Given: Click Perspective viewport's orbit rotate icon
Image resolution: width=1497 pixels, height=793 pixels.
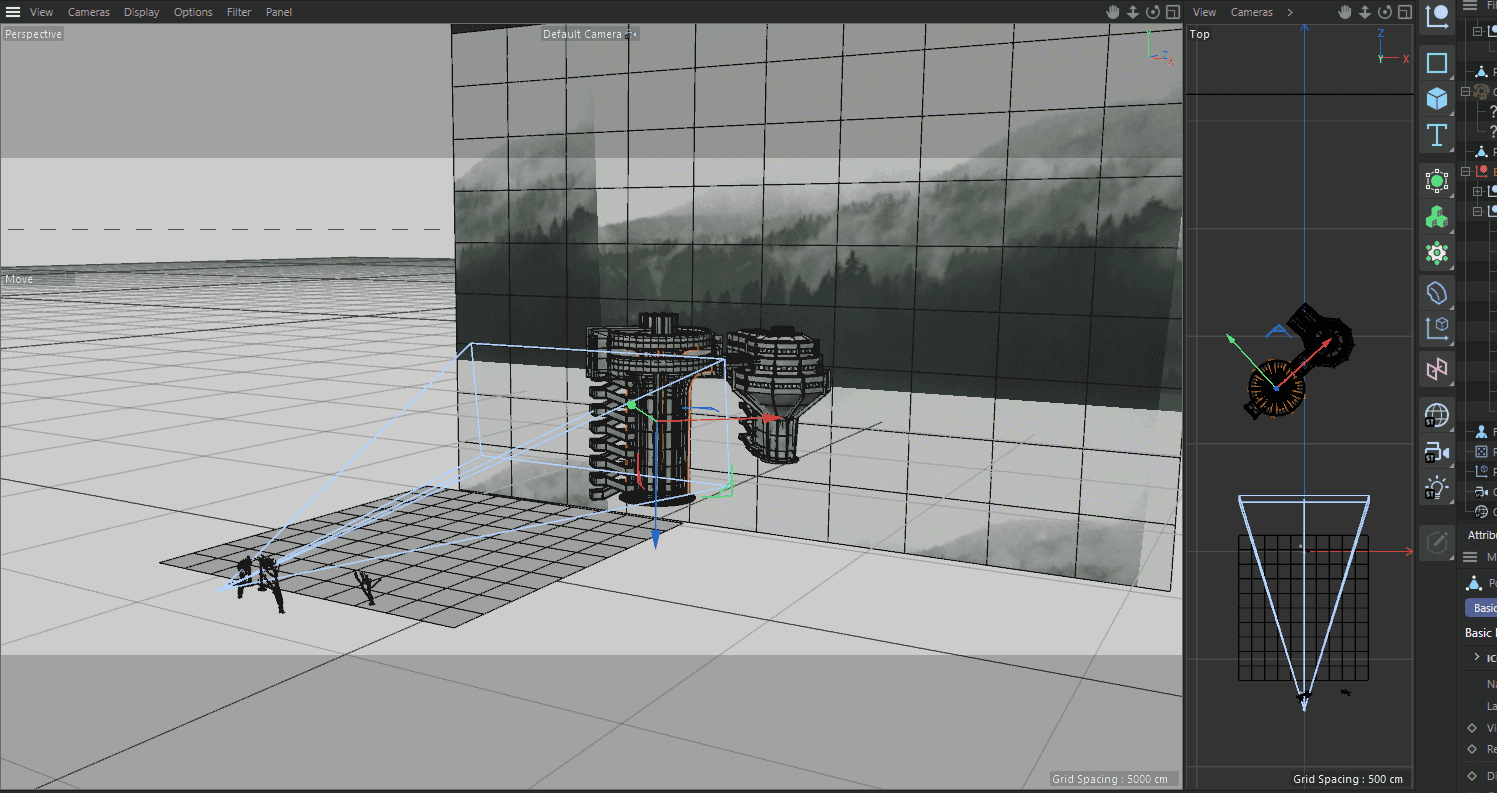Looking at the screenshot, I should click(x=1153, y=12).
